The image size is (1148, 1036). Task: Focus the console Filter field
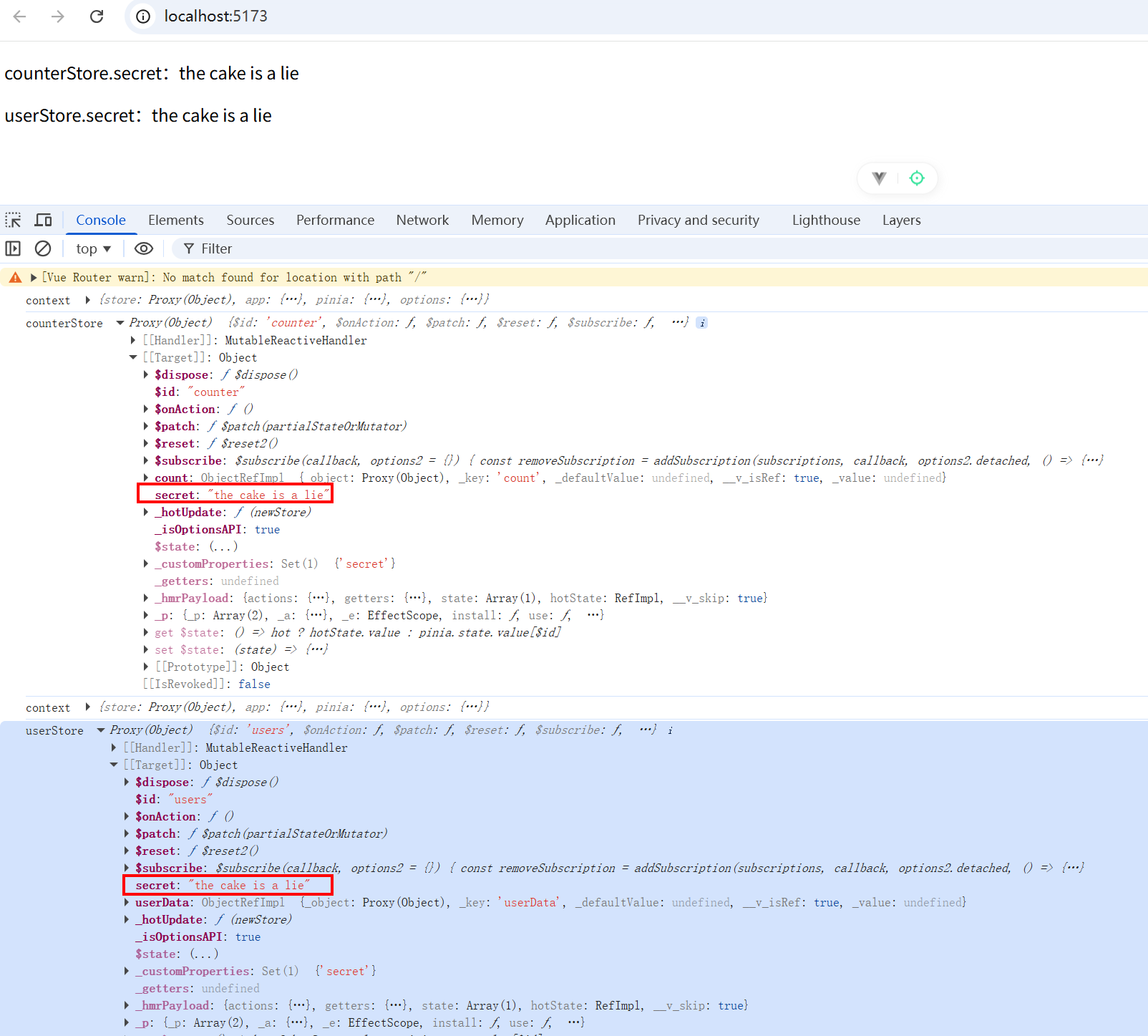pos(658,248)
